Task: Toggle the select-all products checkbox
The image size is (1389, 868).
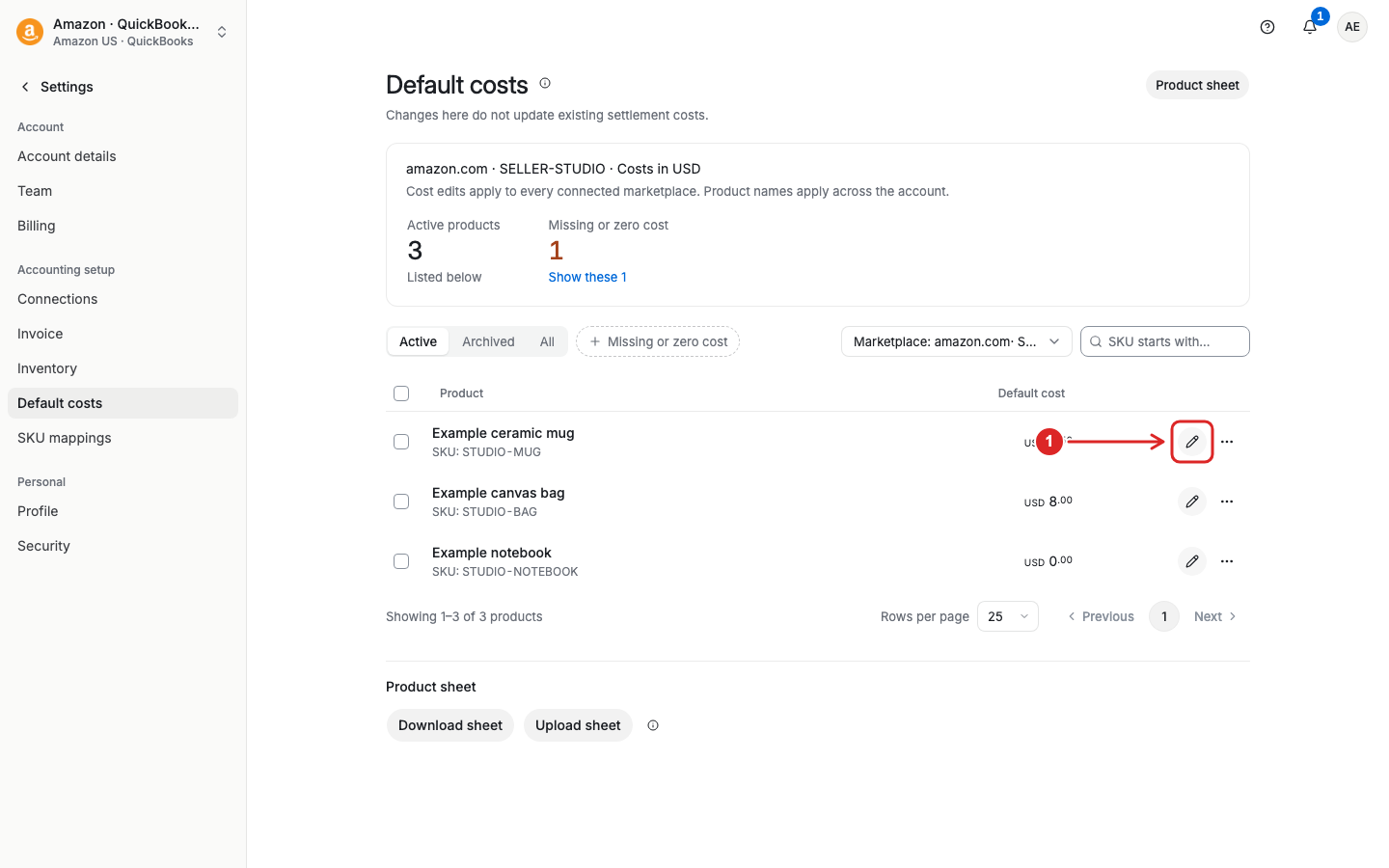Action: (x=401, y=393)
